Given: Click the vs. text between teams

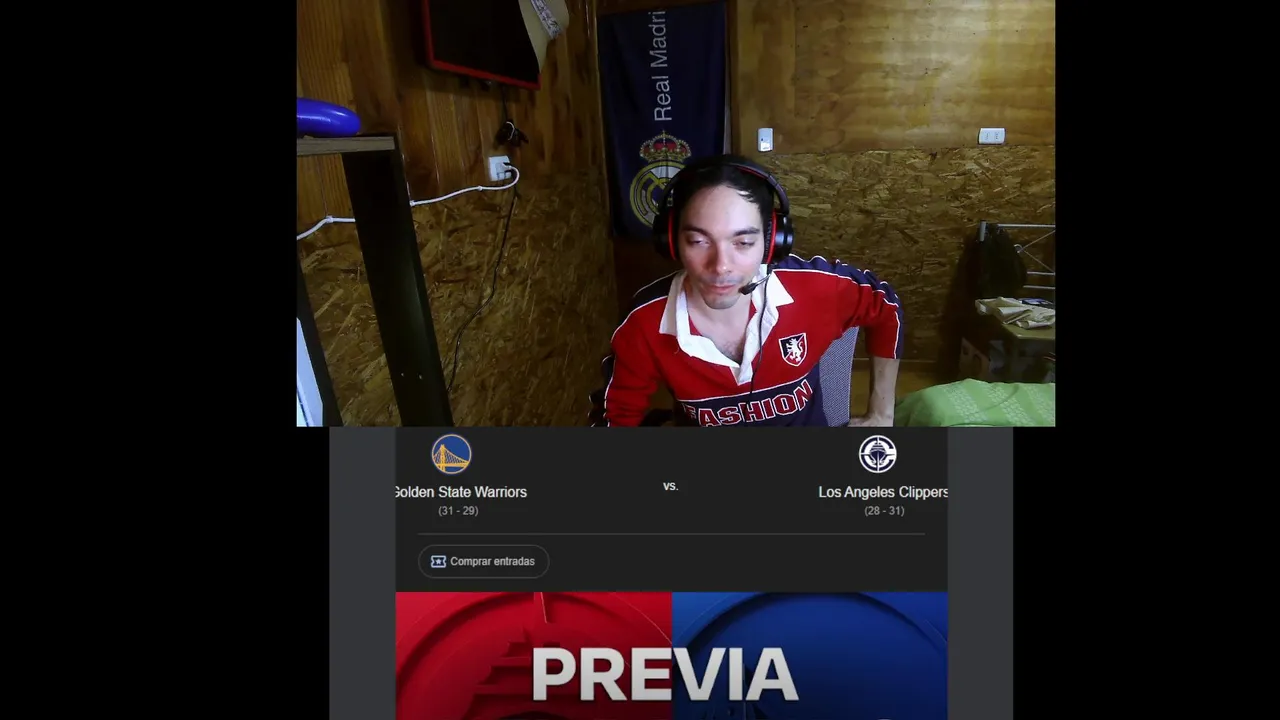Looking at the screenshot, I should [671, 486].
